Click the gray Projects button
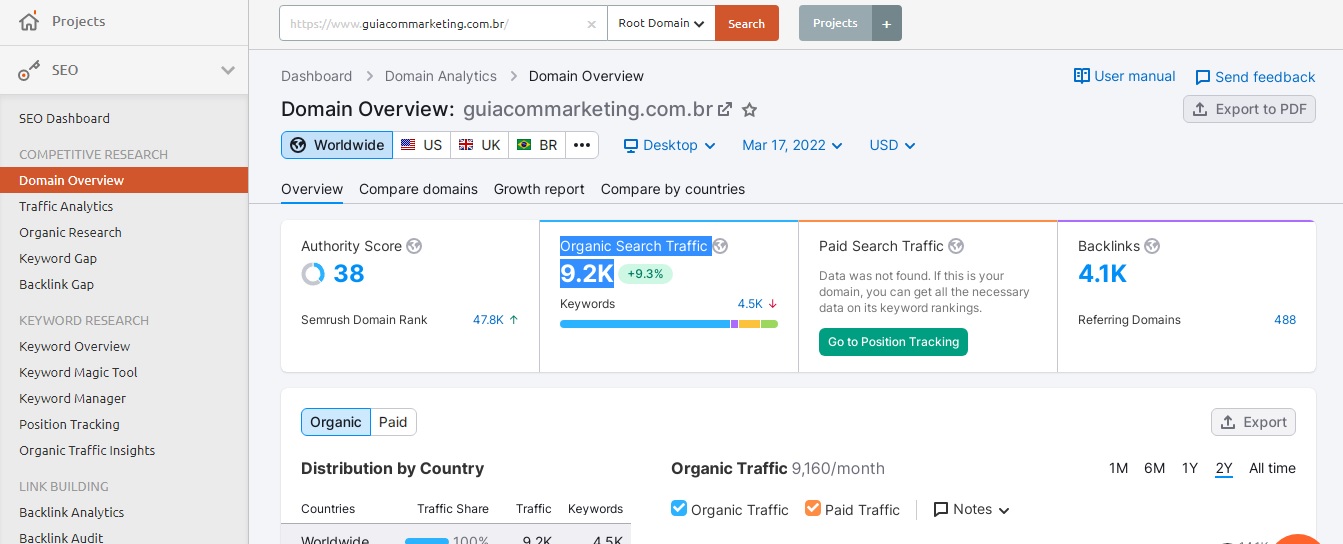1343x544 pixels. click(x=835, y=23)
